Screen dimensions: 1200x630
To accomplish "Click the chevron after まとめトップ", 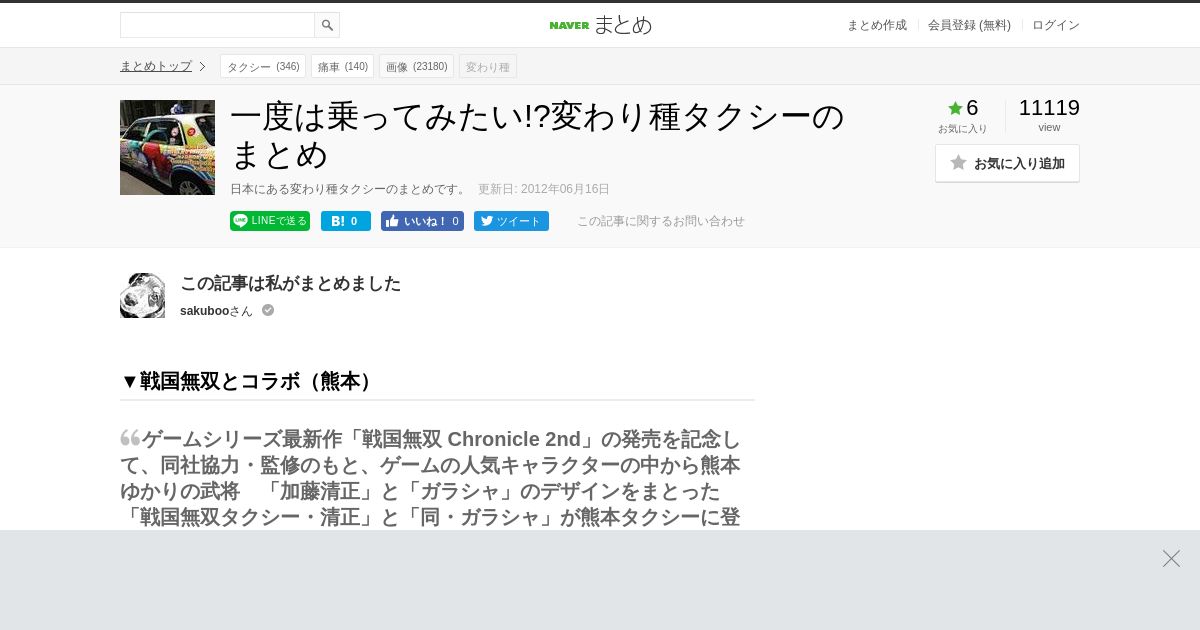I will pyautogui.click(x=202, y=66).
